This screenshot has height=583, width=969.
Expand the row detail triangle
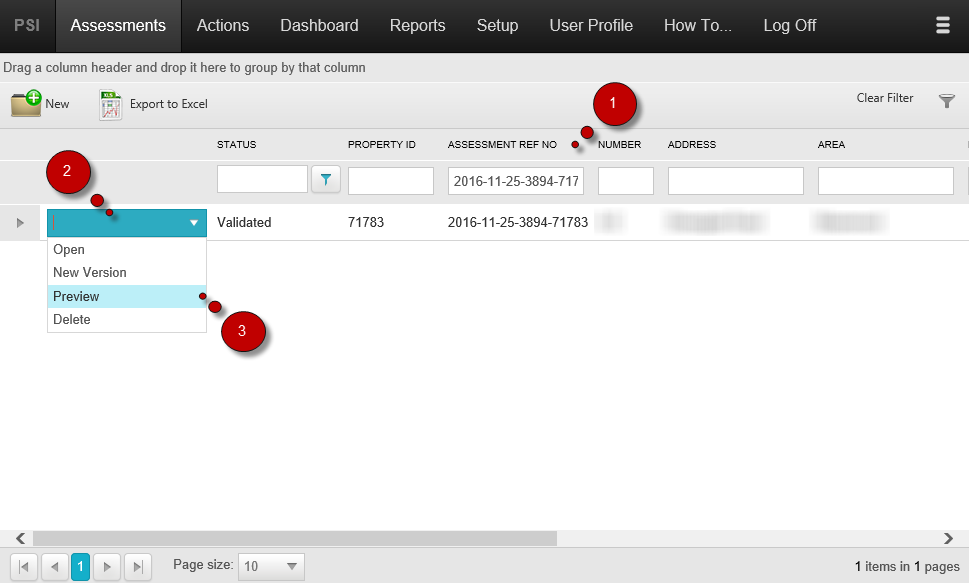[x=20, y=223]
